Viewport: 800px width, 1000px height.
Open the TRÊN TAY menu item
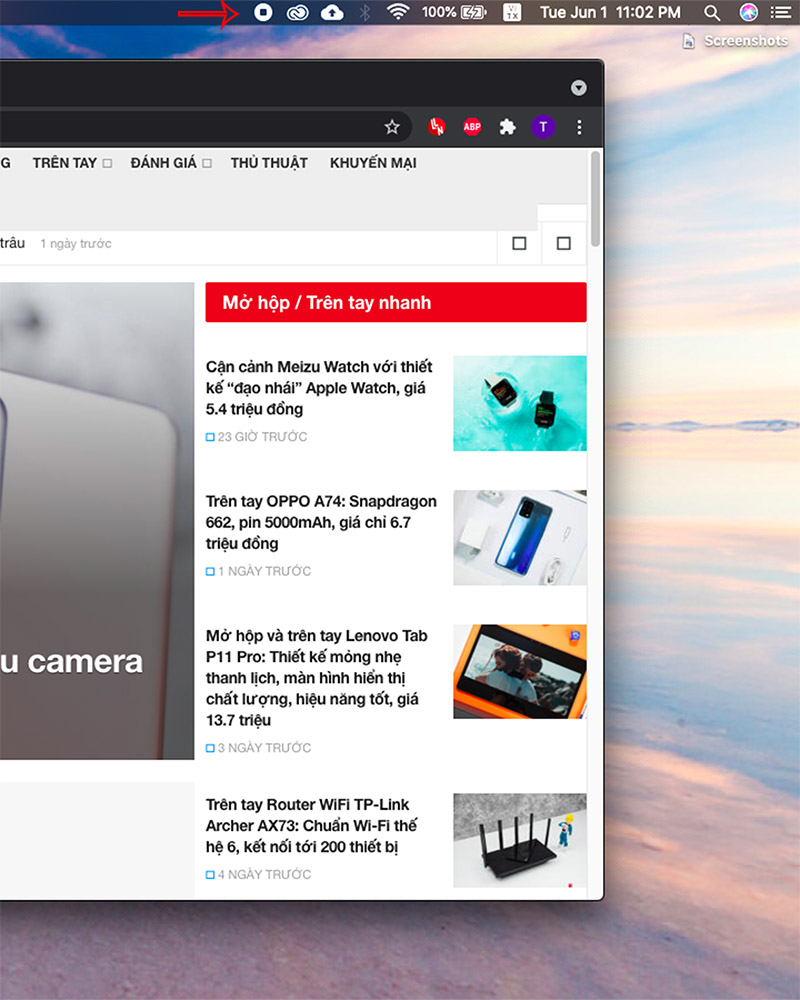coord(64,163)
